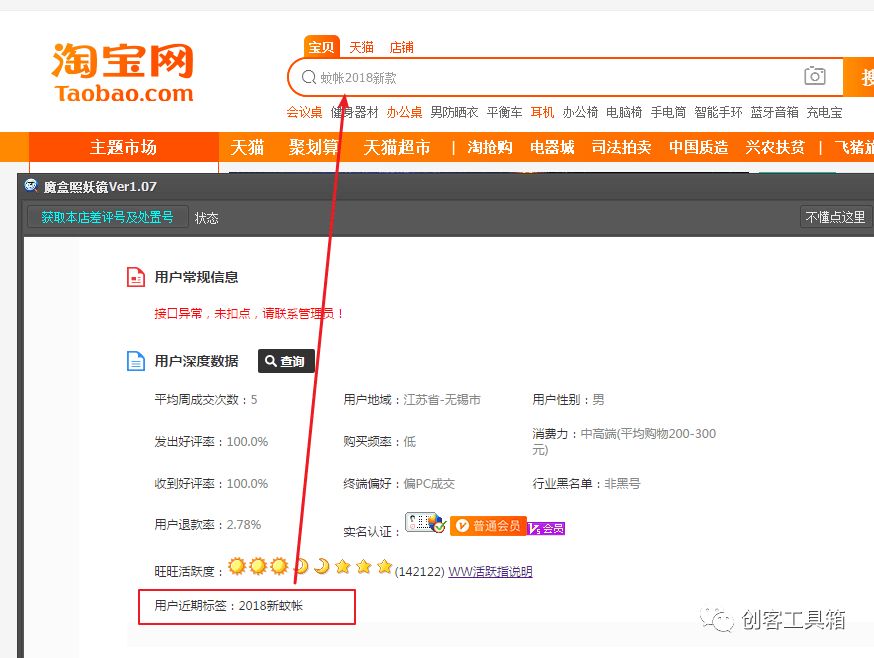874x658 pixels.
Task: Click the 用户常规信息 document icon
Action: point(136,277)
